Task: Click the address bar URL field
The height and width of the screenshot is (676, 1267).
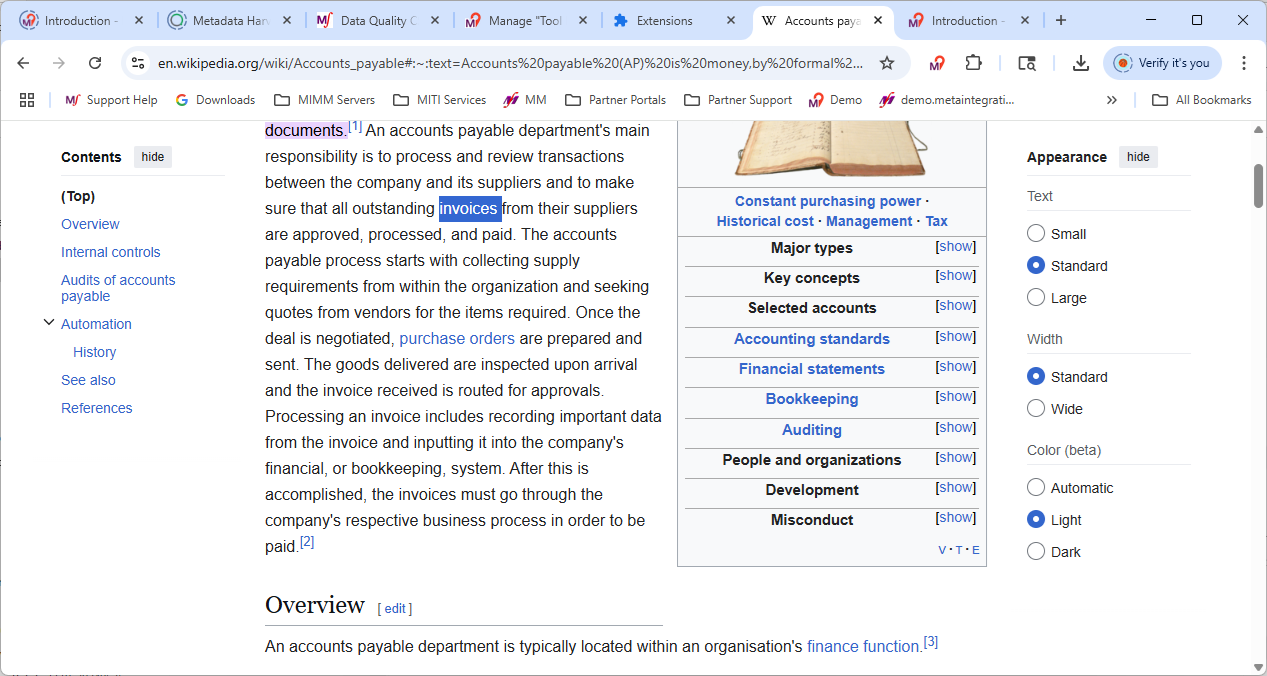Action: tap(510, 63)
